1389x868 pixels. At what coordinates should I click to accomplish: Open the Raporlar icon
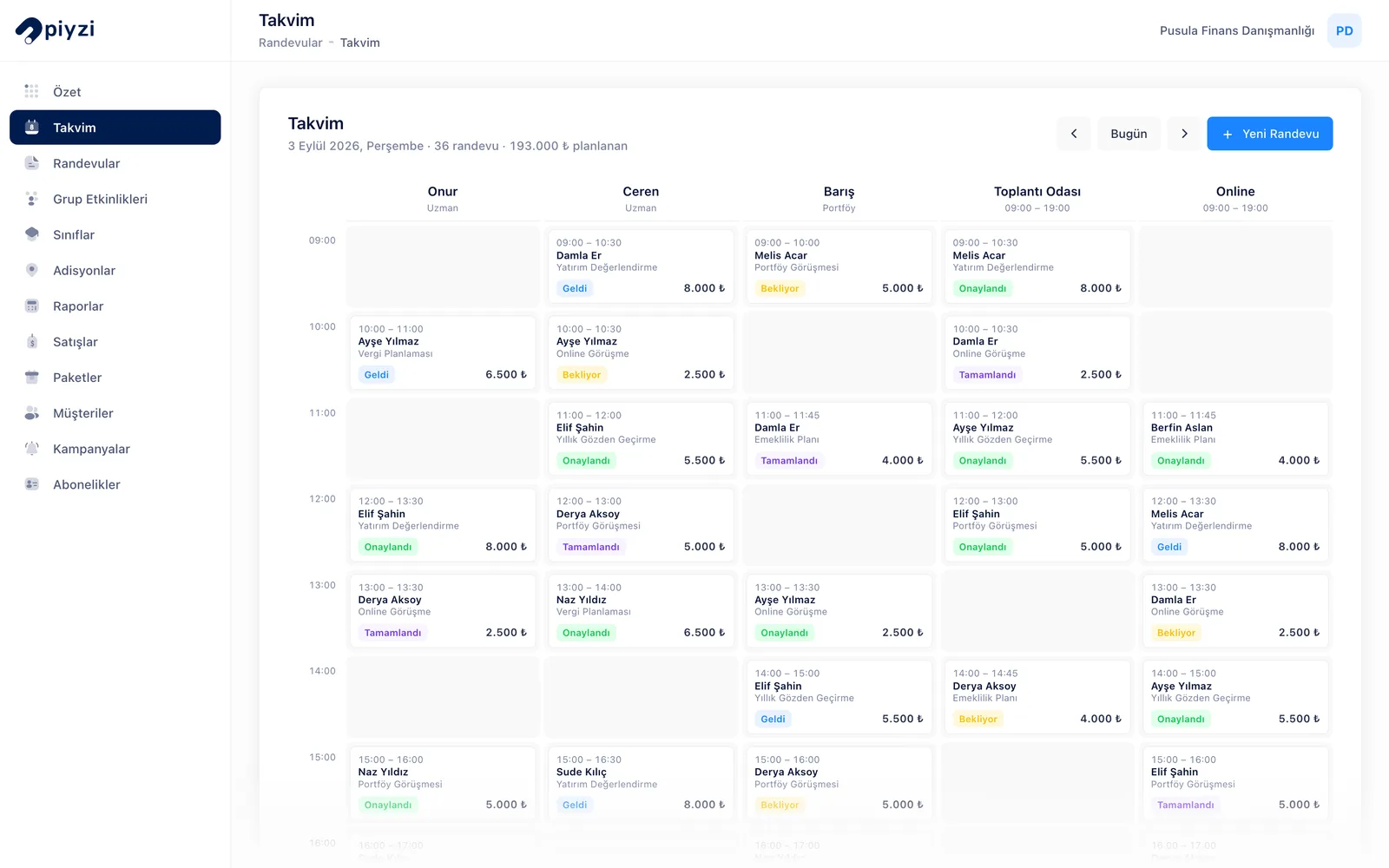[x=32, y=306]
